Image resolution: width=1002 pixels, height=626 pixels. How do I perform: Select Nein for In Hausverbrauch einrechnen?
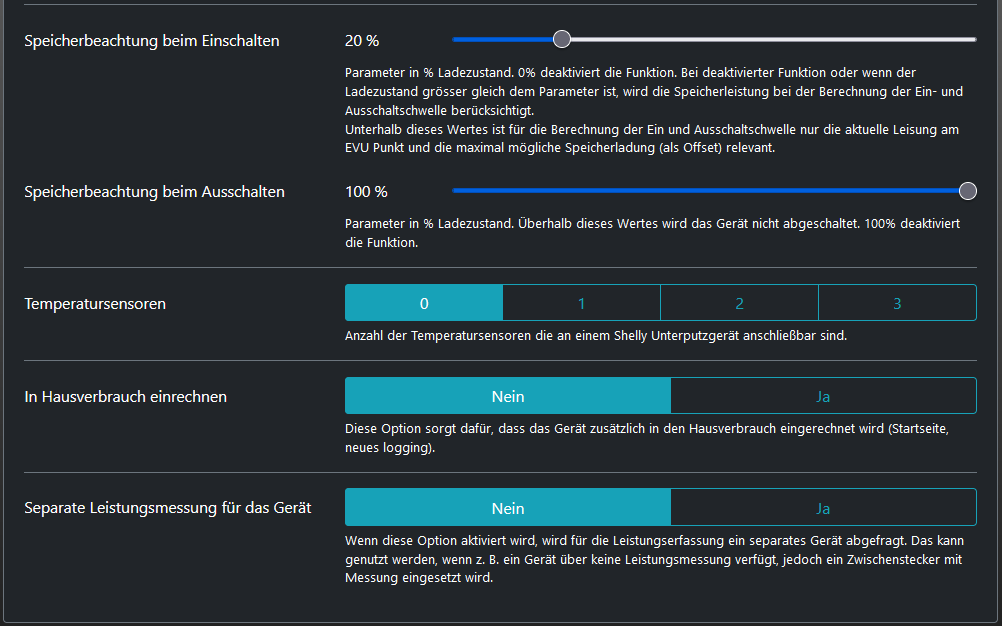[508, 396]
